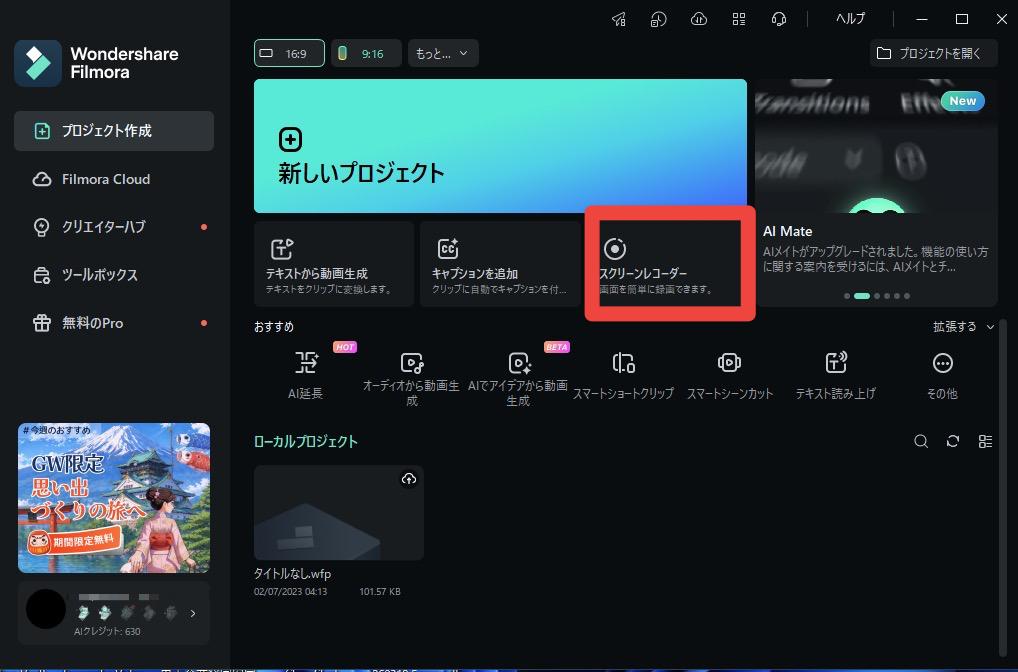The image size is (1018, 672).
Task: Select the active second AI Mate carousel dot
Action: 862,296
